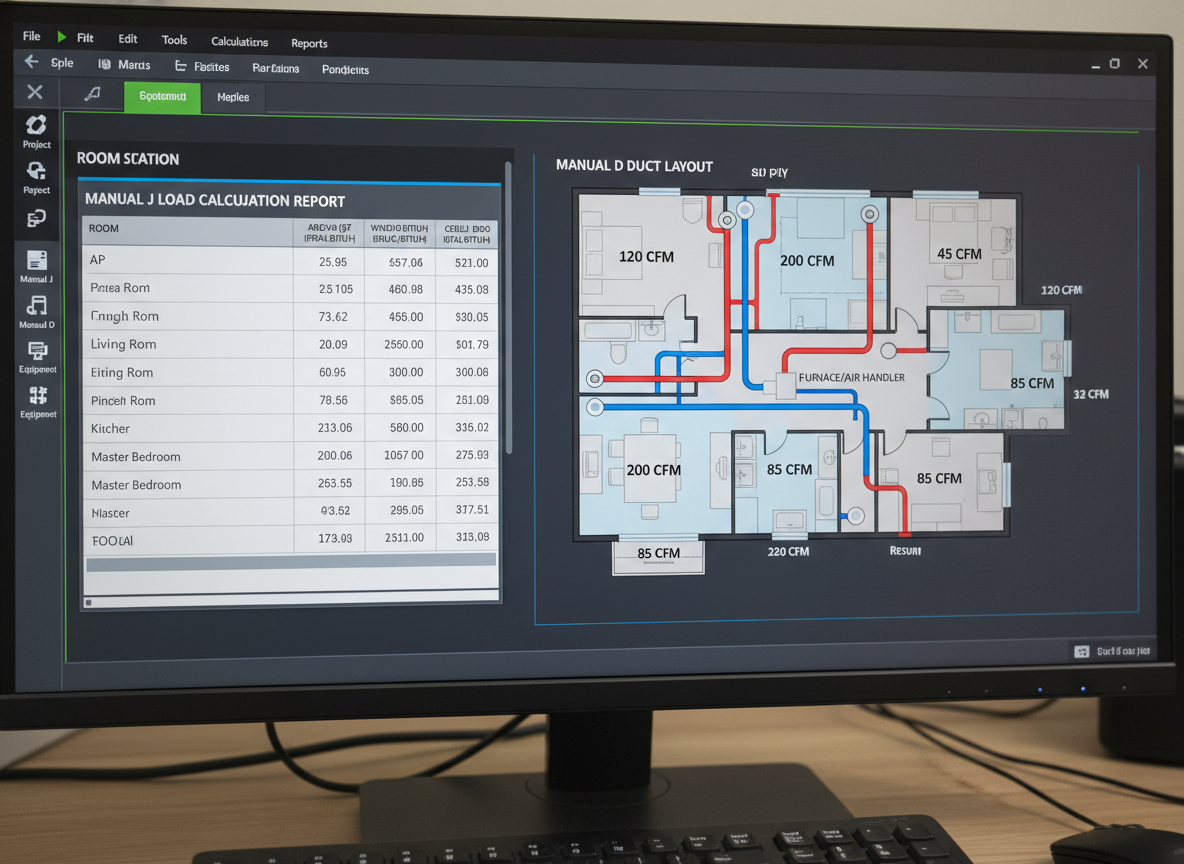Image resolution: width=1184 pixels, height=864 pixels.
Task: Click the status bar icon beside Sucl
Action: coord(1081,651)
